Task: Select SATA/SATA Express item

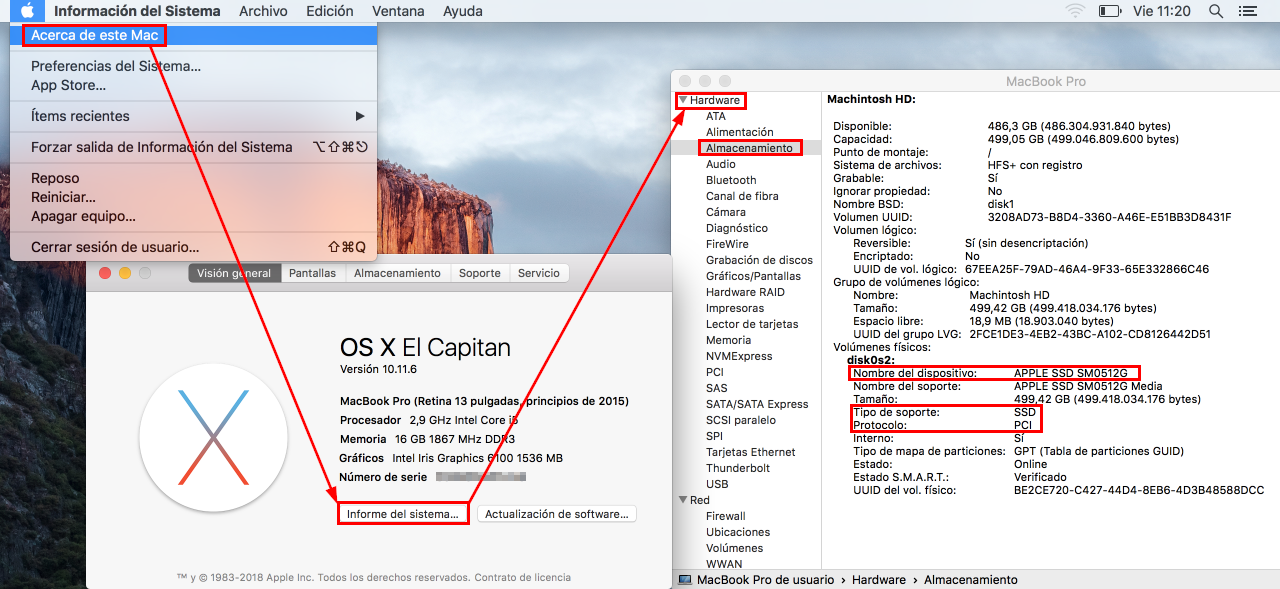Action: [757, 404]
